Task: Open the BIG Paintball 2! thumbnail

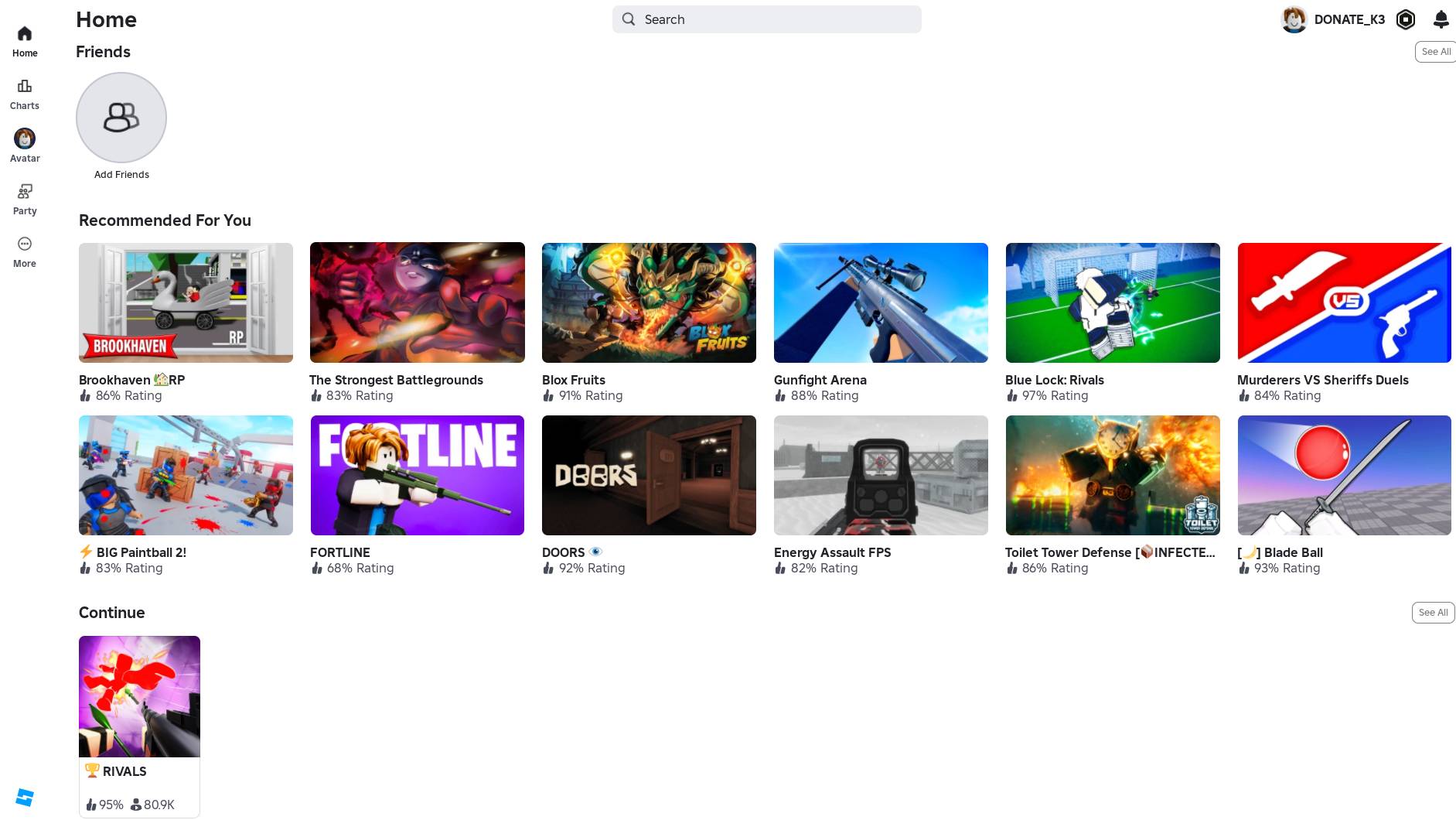Action: (x=186, y=475)
